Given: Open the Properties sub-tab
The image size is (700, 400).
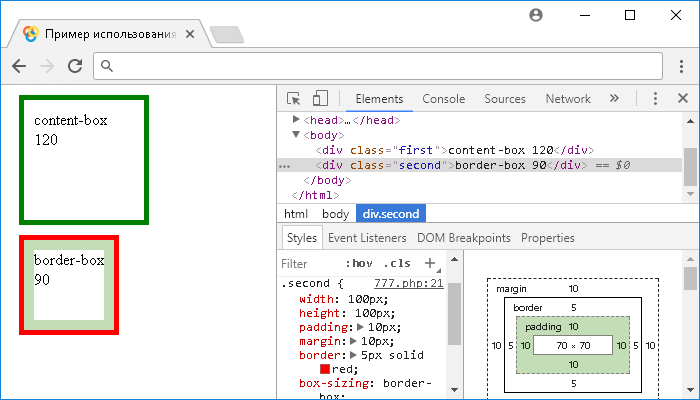Looking at the screenshot, I should 547,238.
